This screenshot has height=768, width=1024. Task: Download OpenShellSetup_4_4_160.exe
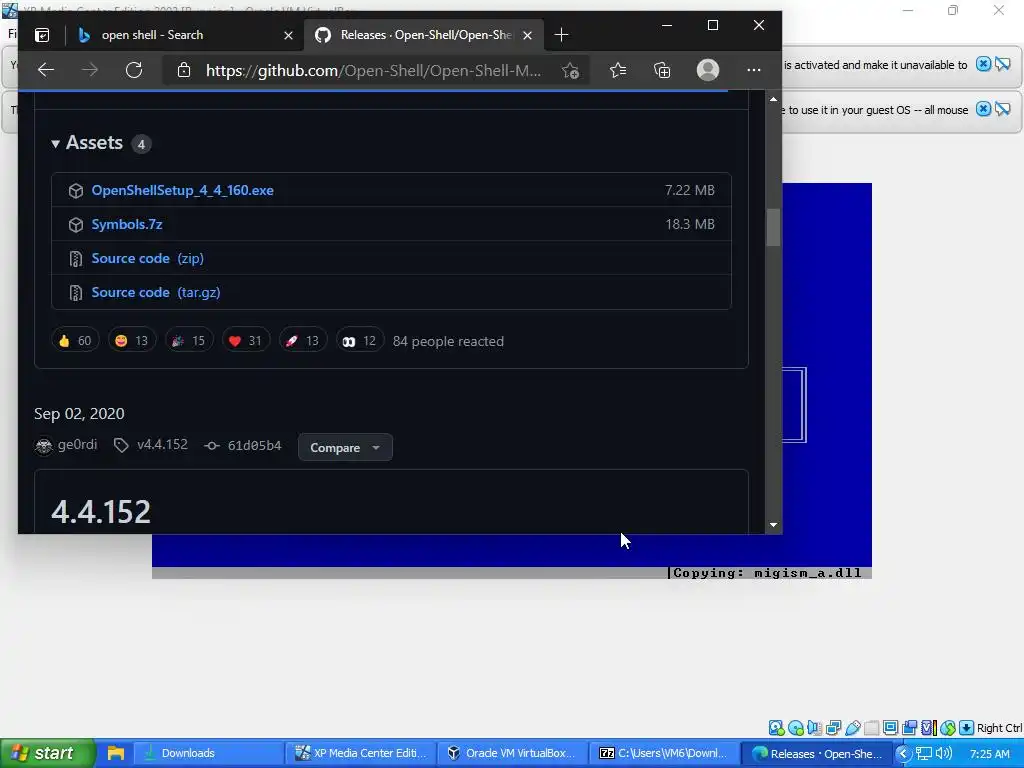click(x=182, y=190)
